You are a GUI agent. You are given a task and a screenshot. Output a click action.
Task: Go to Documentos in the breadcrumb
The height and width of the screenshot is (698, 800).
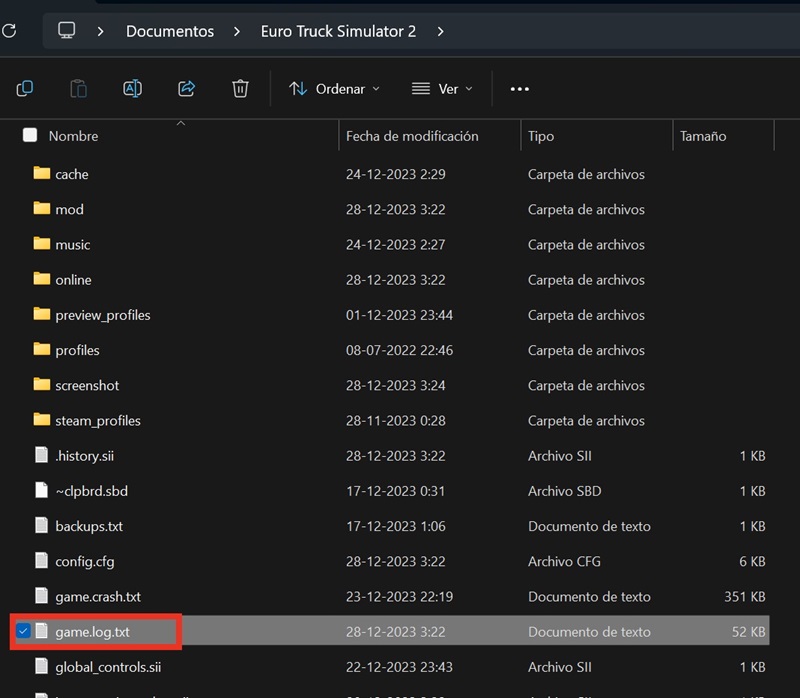(x=170, y=32)
